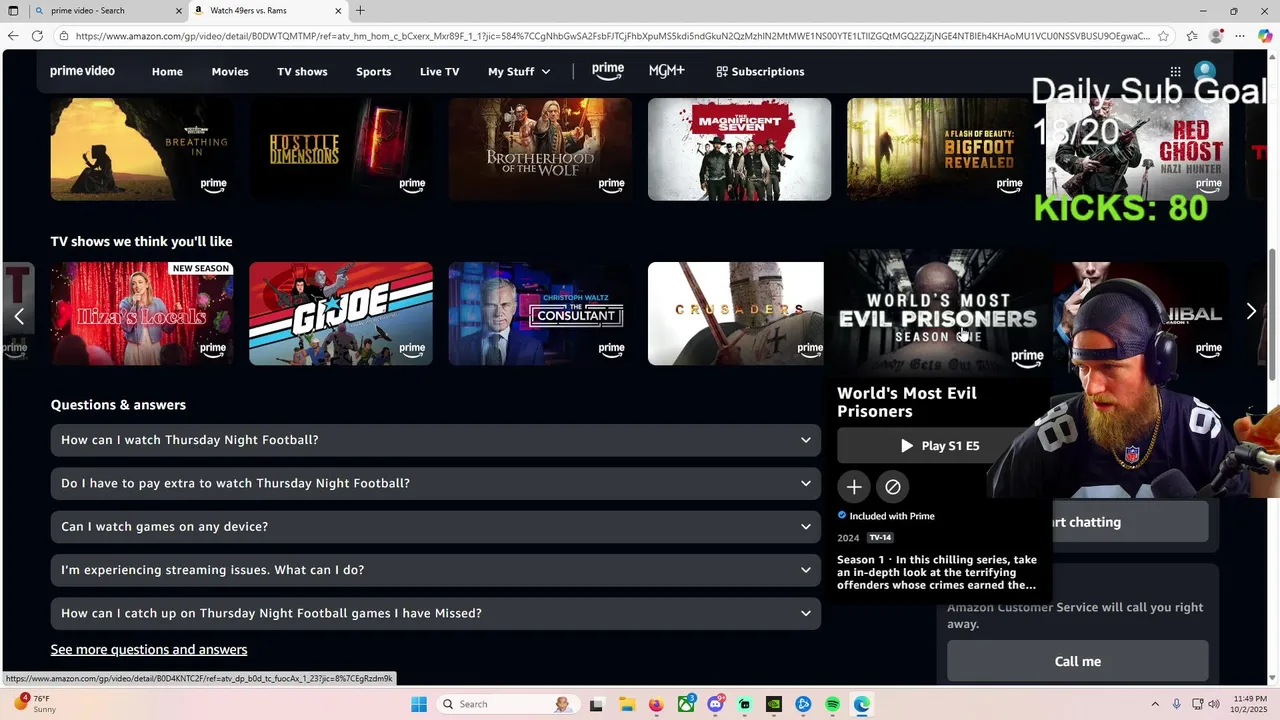Open Live TV in the navigation bar
This screenshot has height=720, width=1280.
click(x=439, y=71)
